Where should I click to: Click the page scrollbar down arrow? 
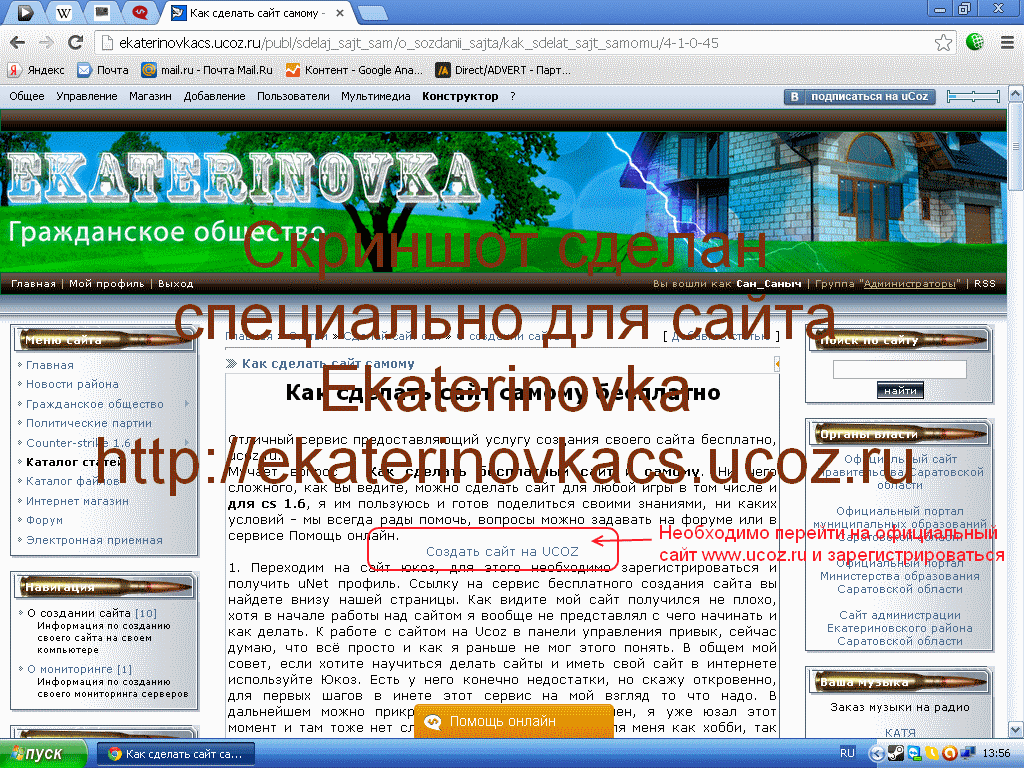[x=1016, y=729]
